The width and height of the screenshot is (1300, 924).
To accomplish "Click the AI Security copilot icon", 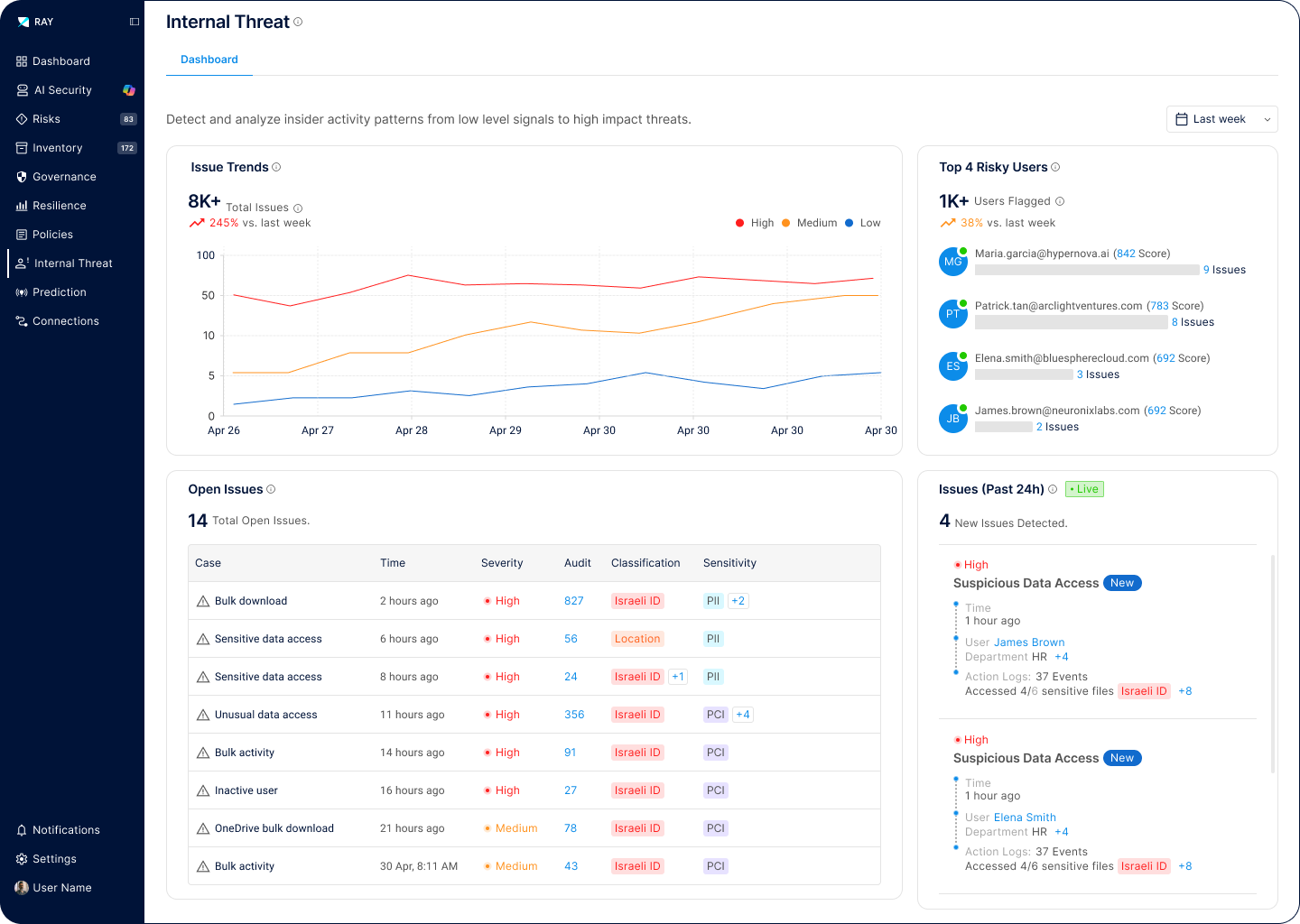I will coord(129,90).
